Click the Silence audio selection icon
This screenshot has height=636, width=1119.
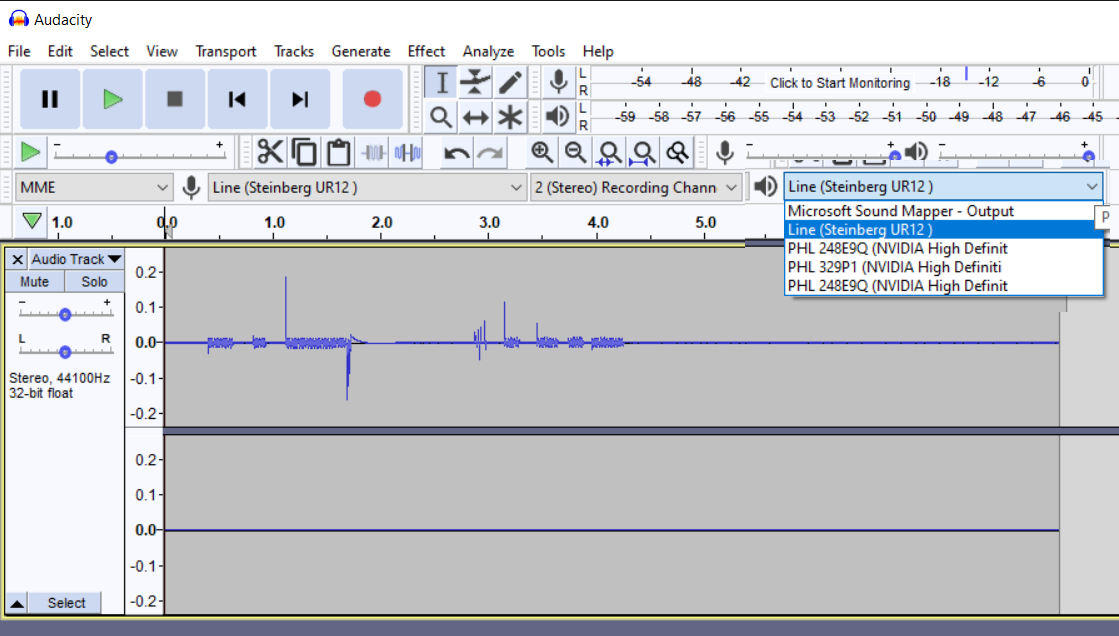407,152
